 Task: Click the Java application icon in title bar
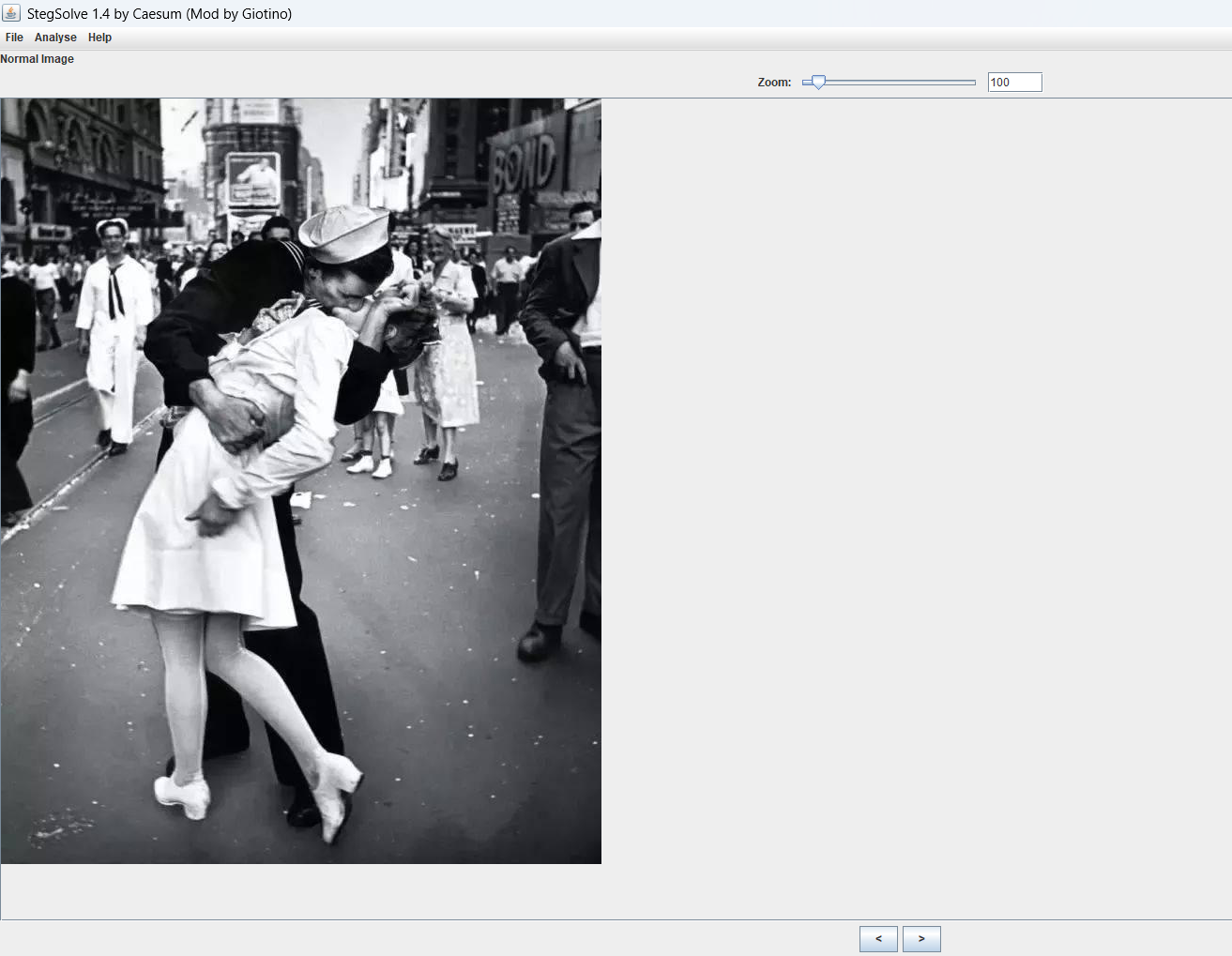(11, 13)
